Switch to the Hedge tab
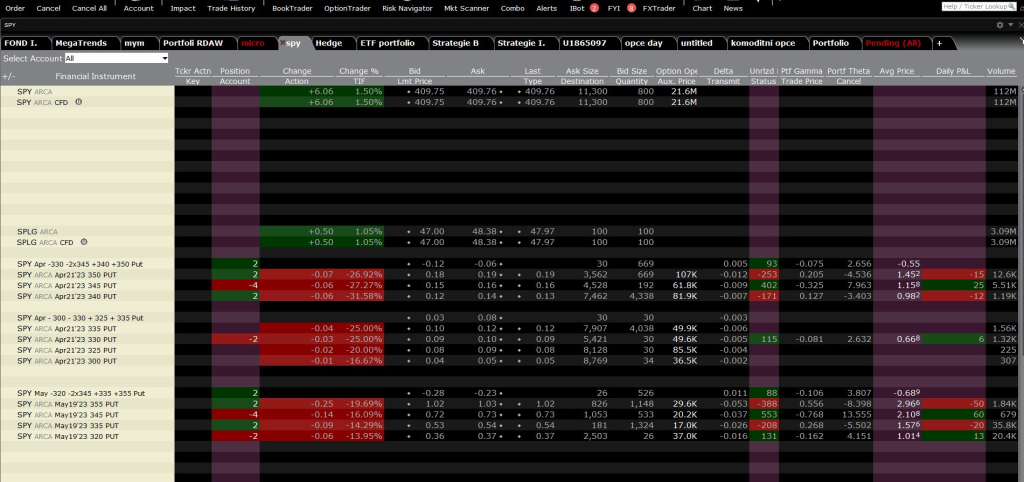1024x482 pixels. [328, 43]
